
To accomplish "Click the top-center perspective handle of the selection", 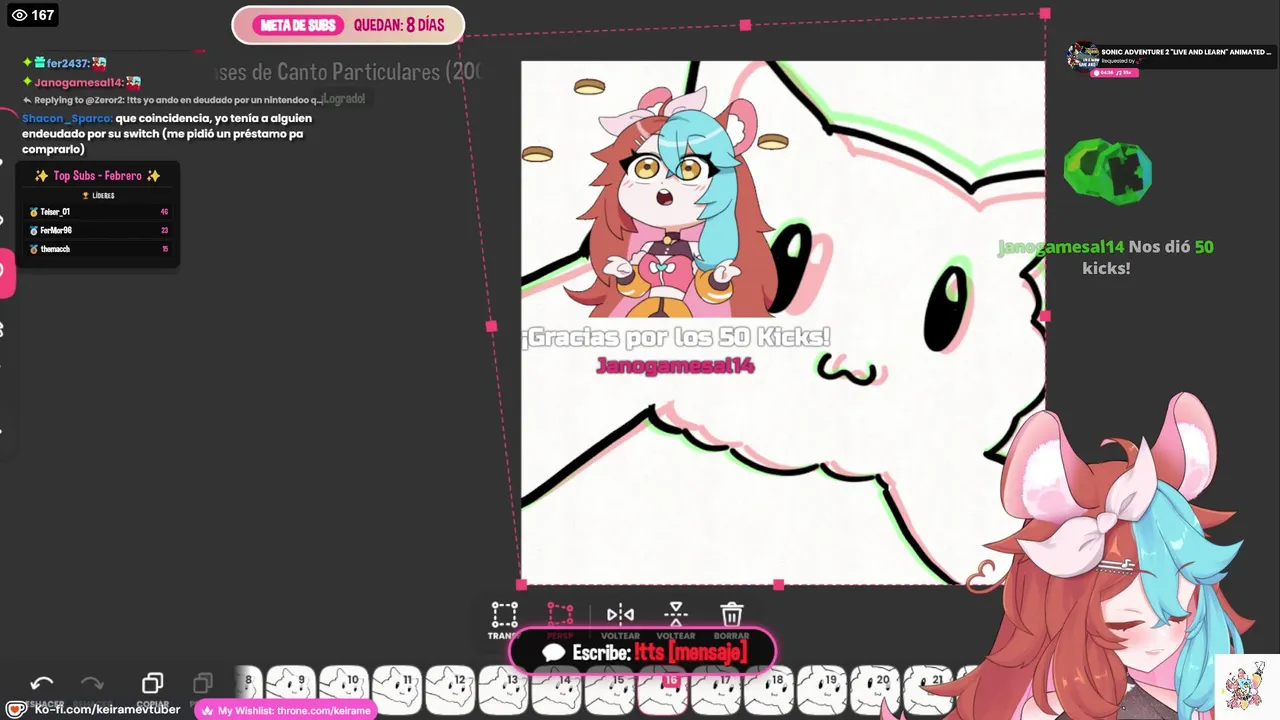I will tap(745, 25).
